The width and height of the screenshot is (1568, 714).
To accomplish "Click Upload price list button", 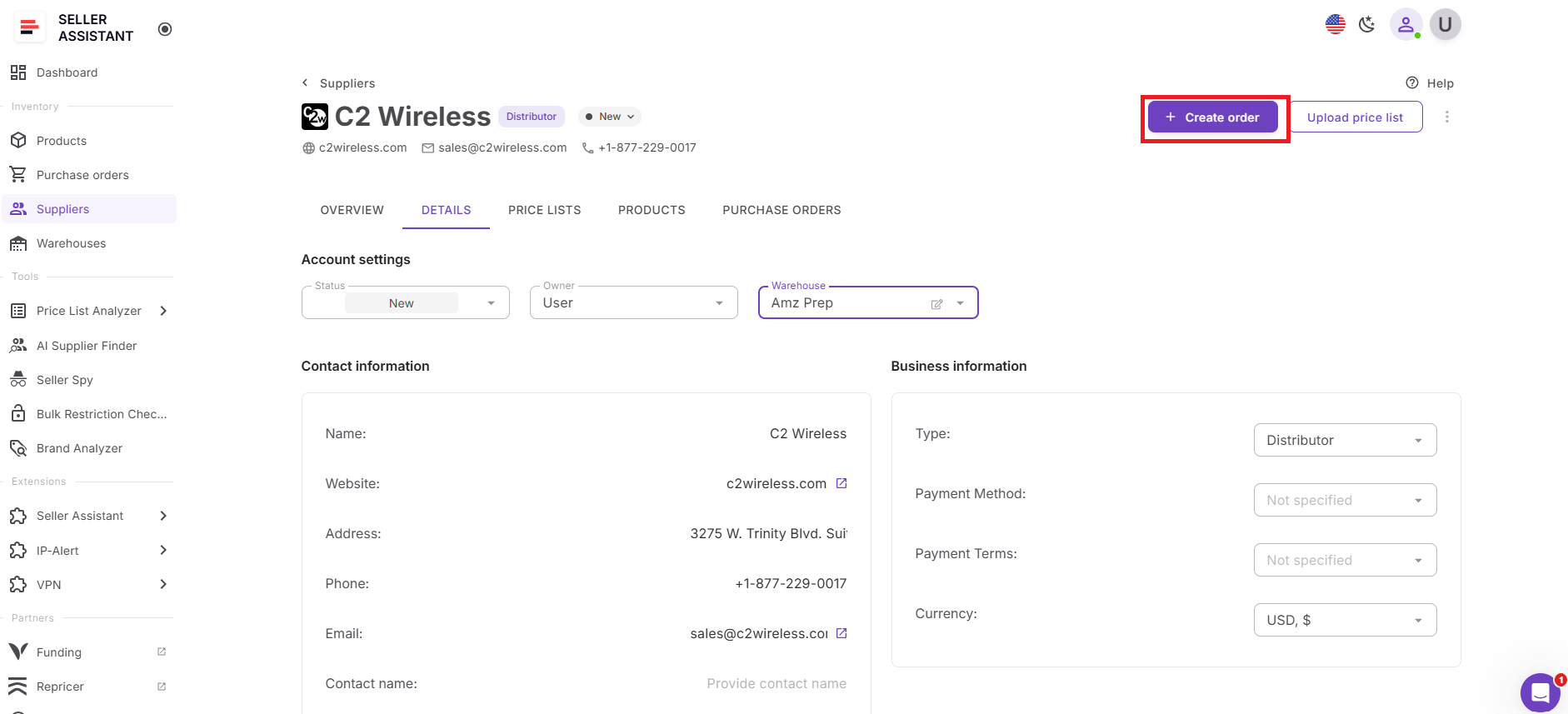I will pyautogui.click(x=1355, y=117).
